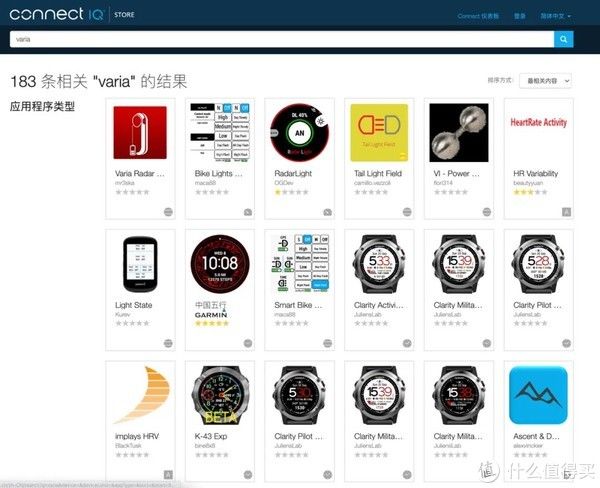Click the HR Variability star rating

click(x=530, y=192)
